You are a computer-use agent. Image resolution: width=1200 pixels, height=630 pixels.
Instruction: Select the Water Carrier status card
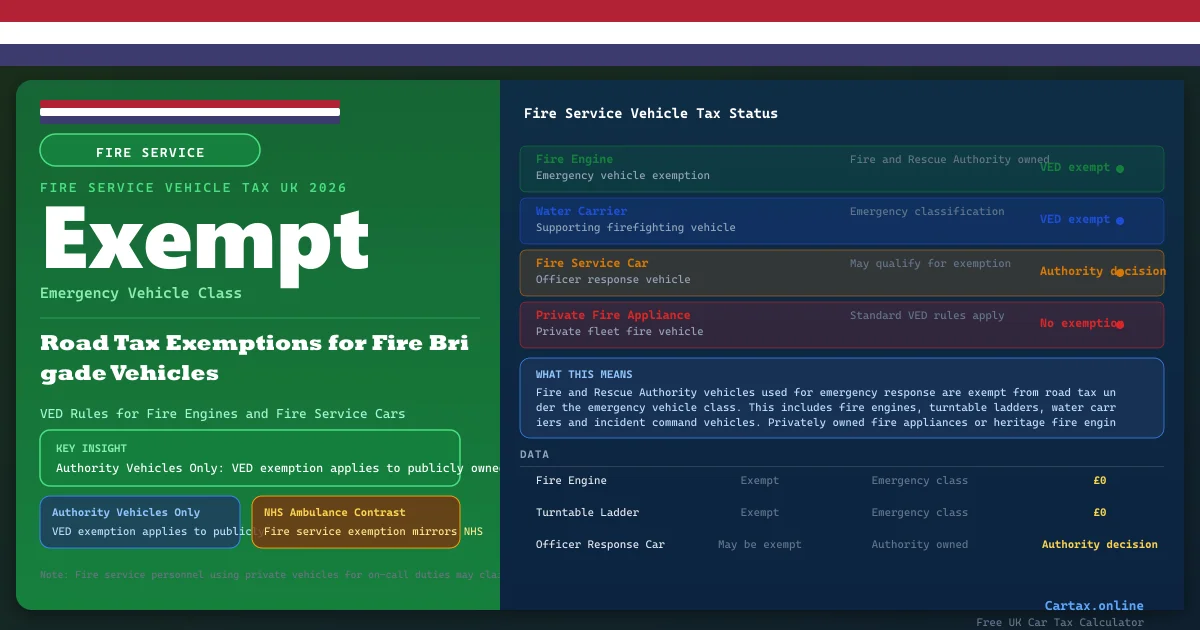coord(841,220)
